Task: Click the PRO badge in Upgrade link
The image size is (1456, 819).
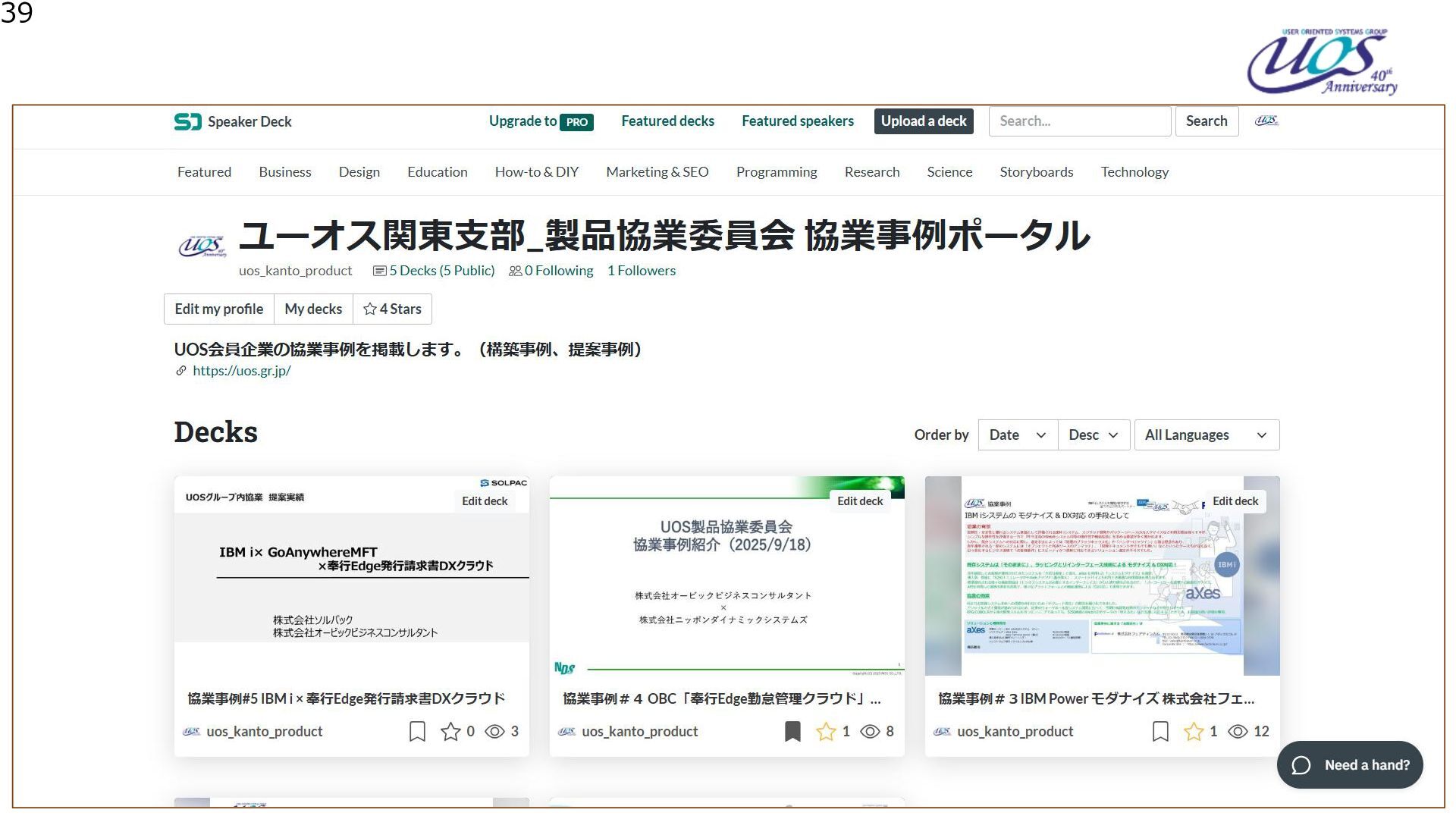Action: tap(576, 122)
